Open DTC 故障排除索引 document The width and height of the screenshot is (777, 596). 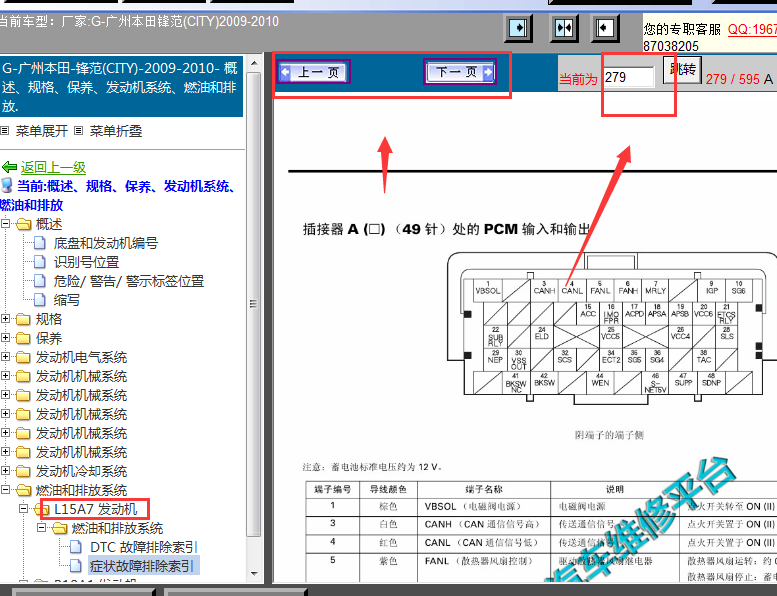coord(144,547)
